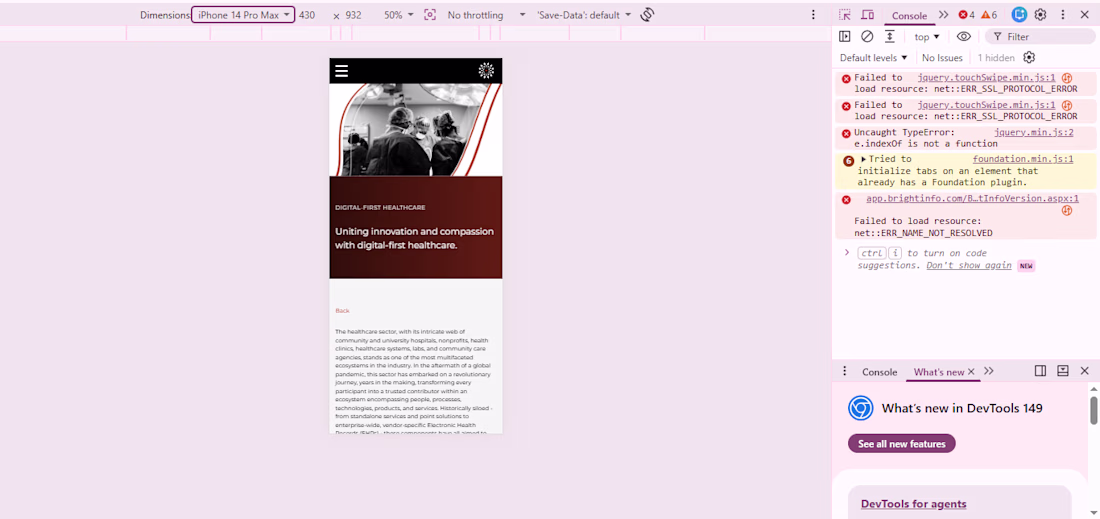The width and height of the screenshot is (1100, 519).
Task: Click the What's new panel scrollbar thumb
Action: (1094, 410)
